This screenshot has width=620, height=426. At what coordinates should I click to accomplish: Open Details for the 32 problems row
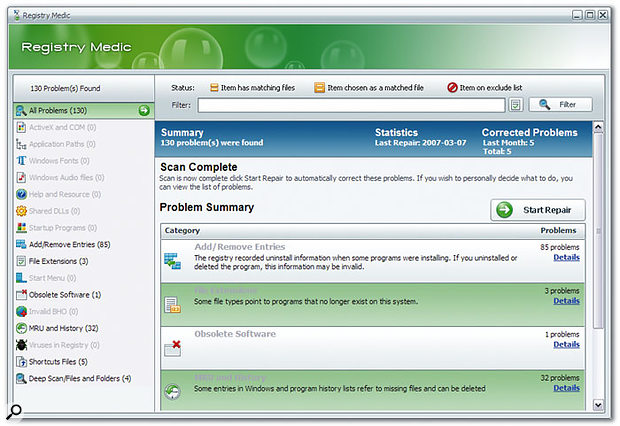pos(566,388)
